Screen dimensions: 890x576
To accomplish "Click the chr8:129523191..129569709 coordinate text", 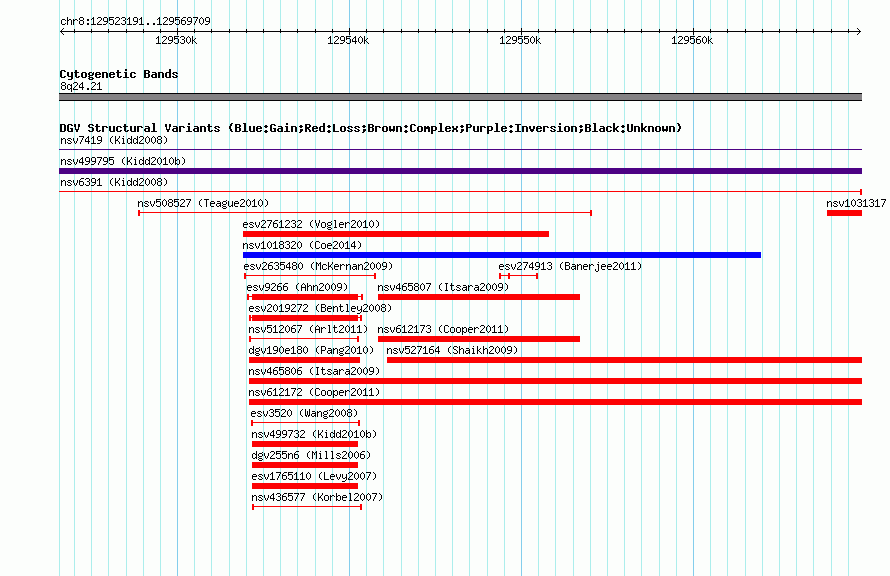I will click(135, 21).
